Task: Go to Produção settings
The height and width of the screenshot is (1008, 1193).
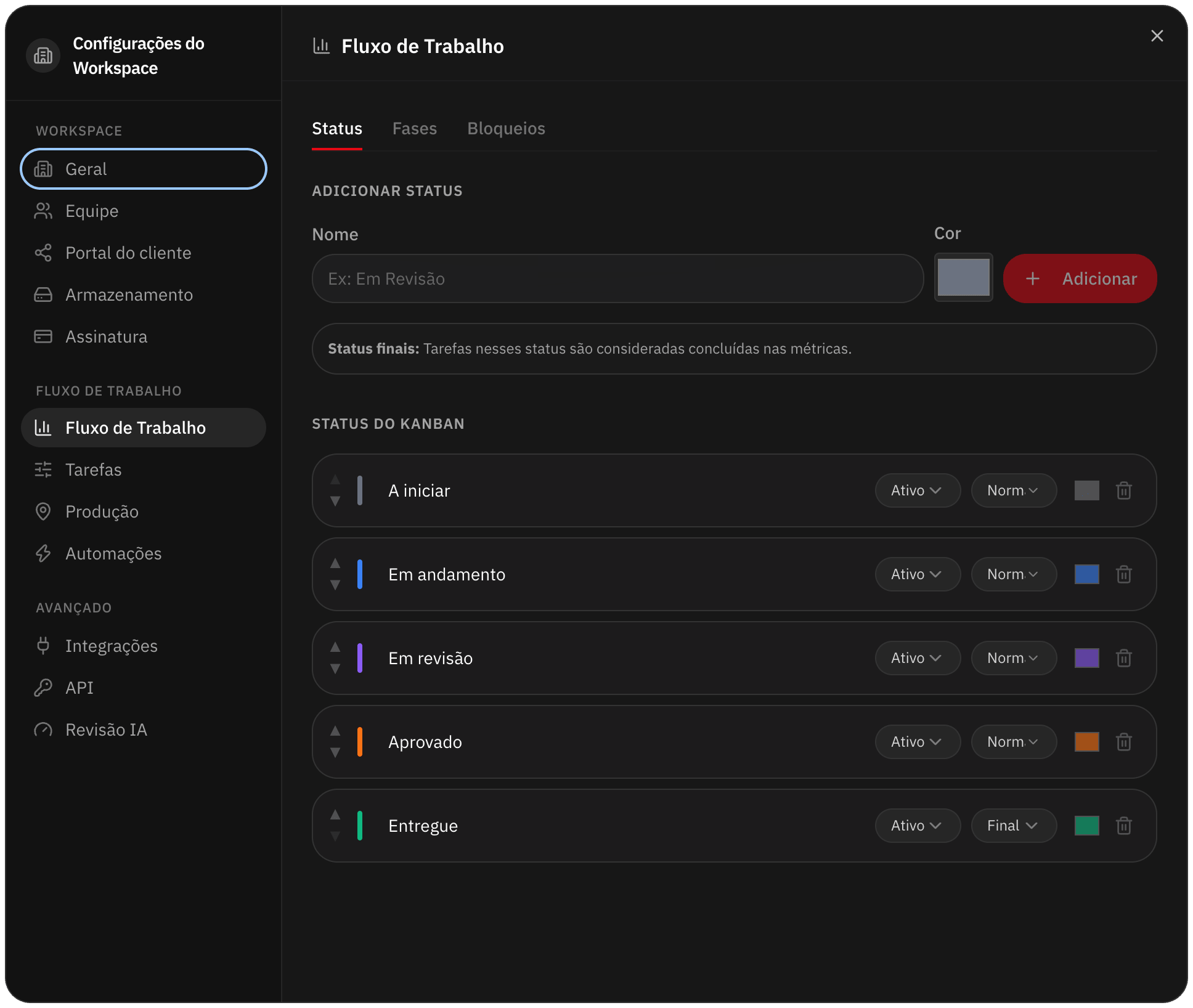Action: coord(143,511)
